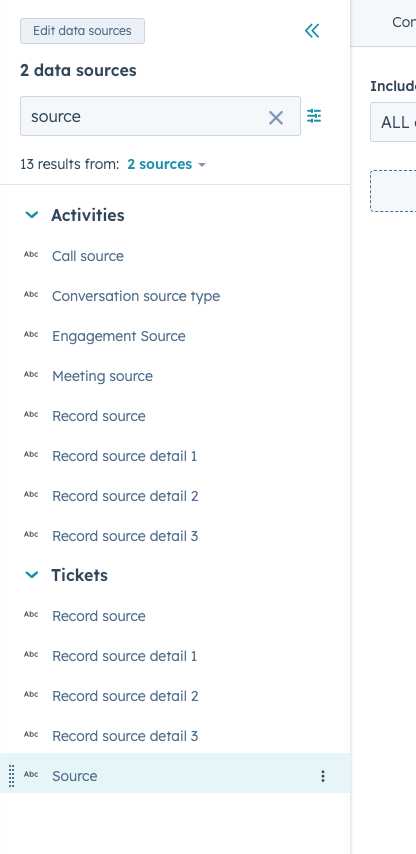Viewport: 416px width, 854px height.
Task: Clear the search field with the X icon
Action: point(276,117)
